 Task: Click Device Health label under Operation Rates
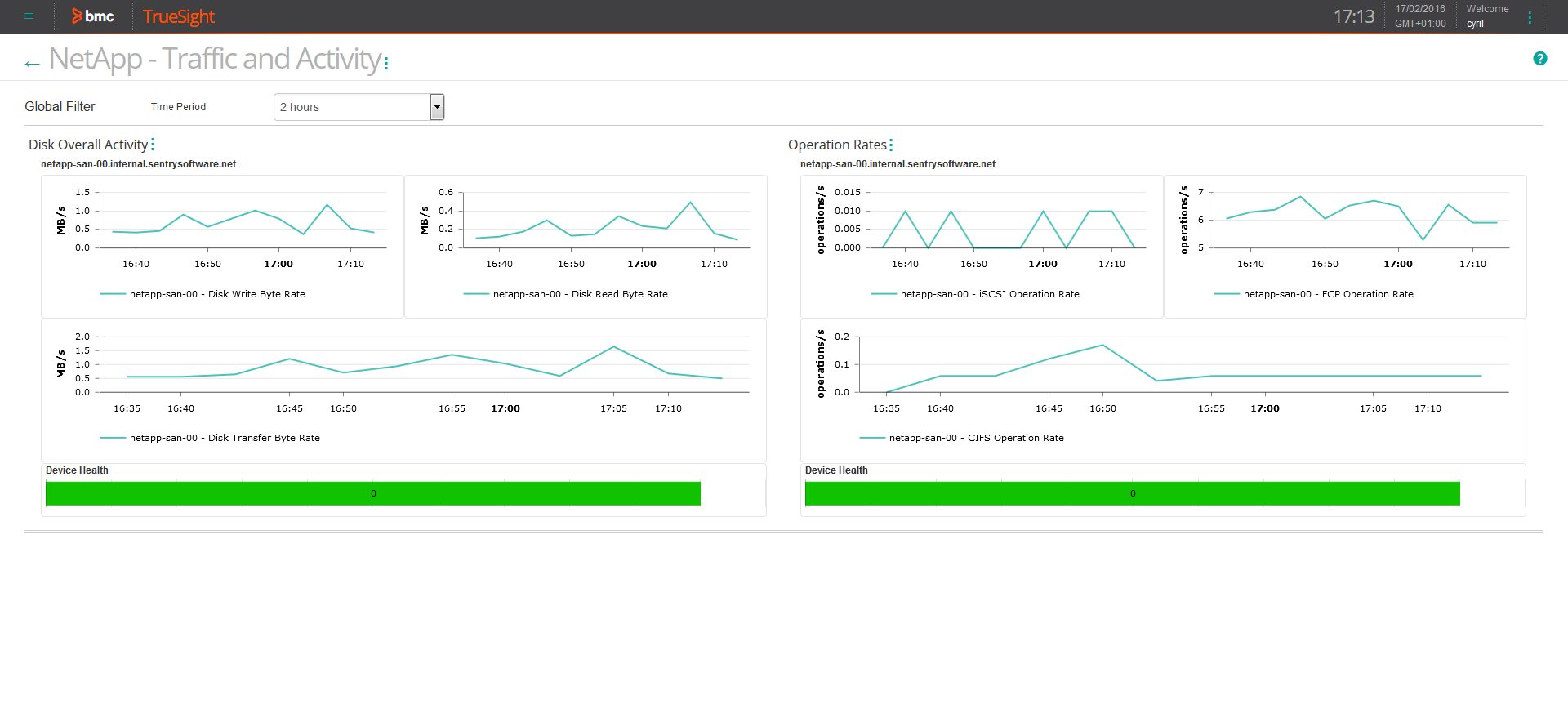[836, 470]
